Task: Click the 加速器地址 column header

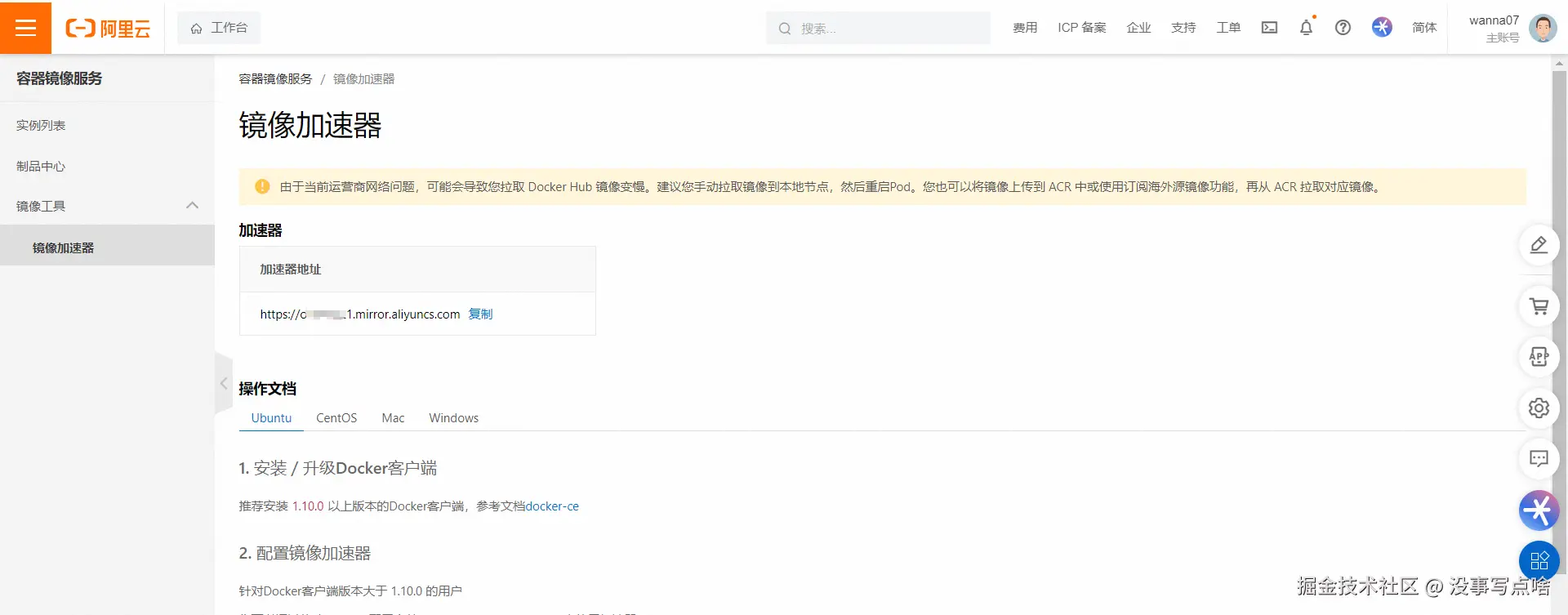Action: point(290,270)
